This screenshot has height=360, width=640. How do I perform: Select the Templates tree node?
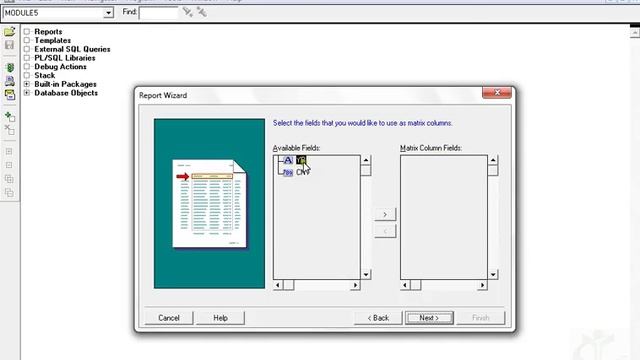pyautogui.click(x=53, y=40)
